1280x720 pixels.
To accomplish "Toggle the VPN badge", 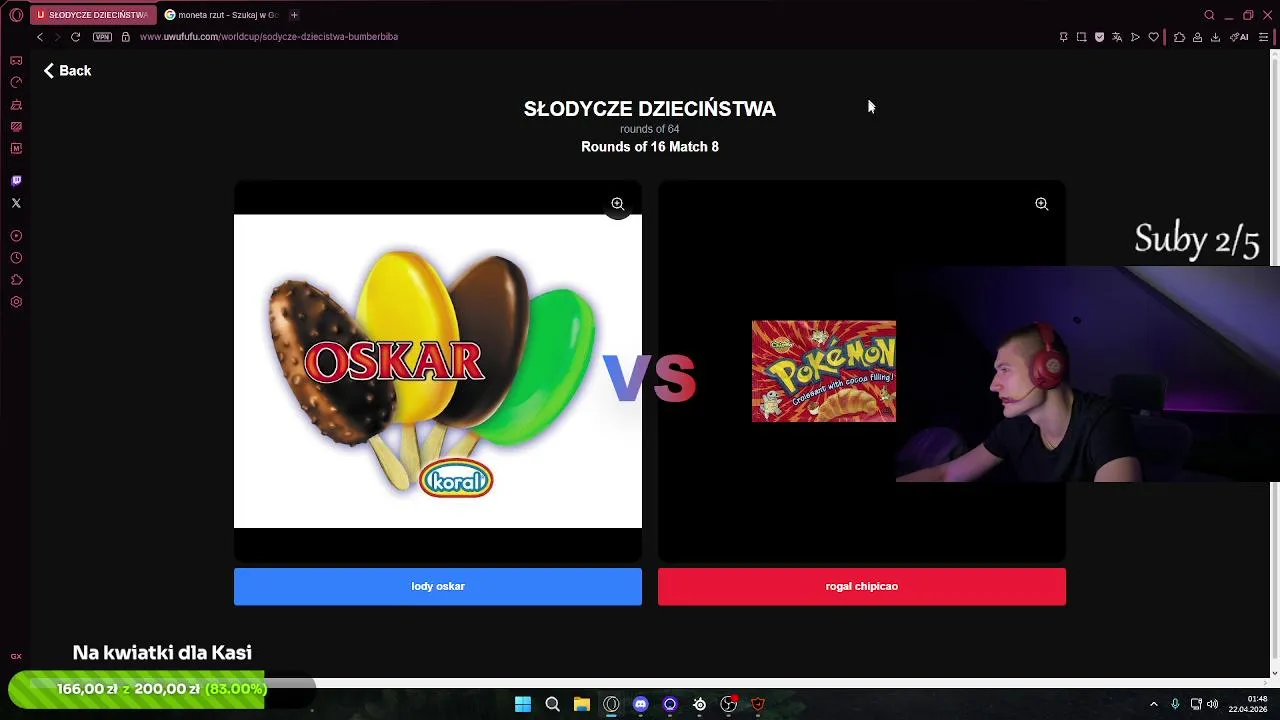I will (102, 37).
